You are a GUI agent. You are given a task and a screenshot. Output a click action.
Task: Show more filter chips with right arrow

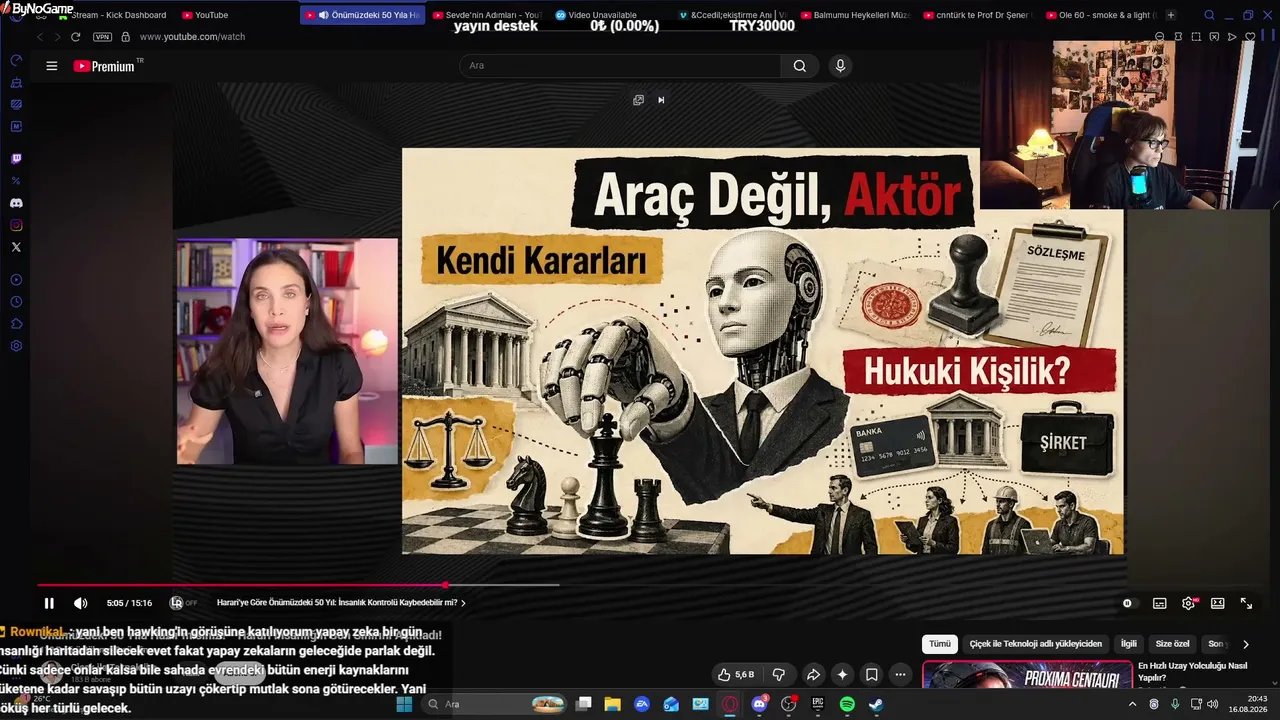[x=1246, y=644]
